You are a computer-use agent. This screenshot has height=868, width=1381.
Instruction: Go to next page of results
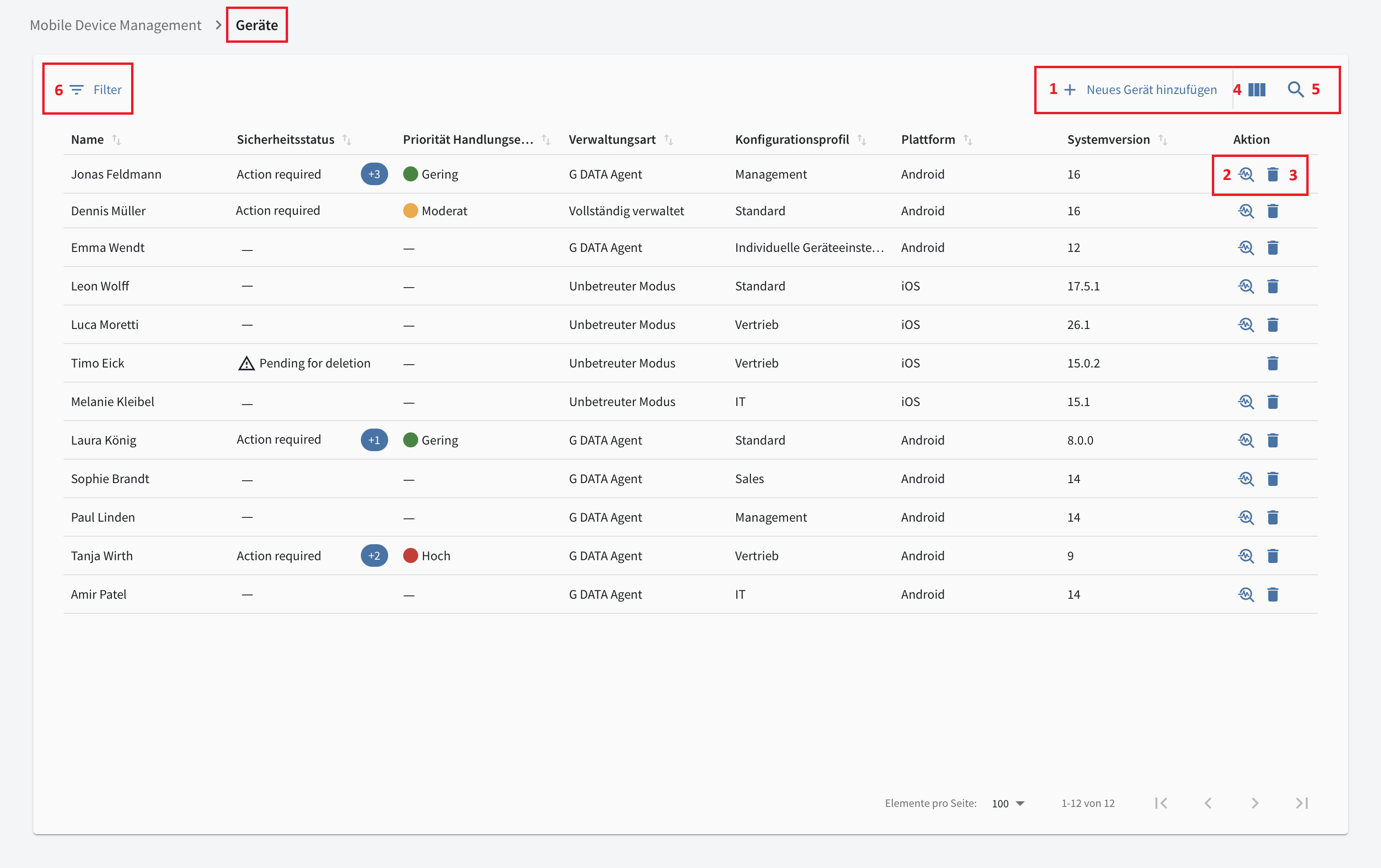[x=1255, y=803]
